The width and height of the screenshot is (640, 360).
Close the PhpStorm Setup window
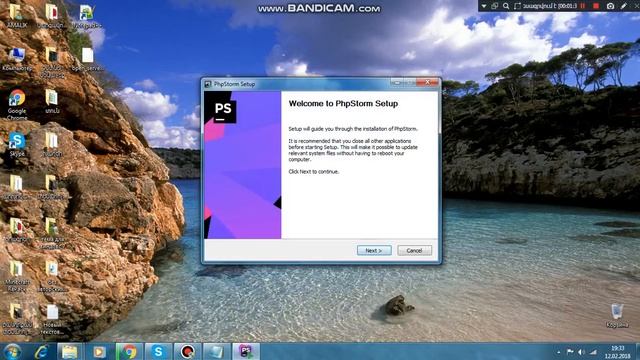pos(427,82)
